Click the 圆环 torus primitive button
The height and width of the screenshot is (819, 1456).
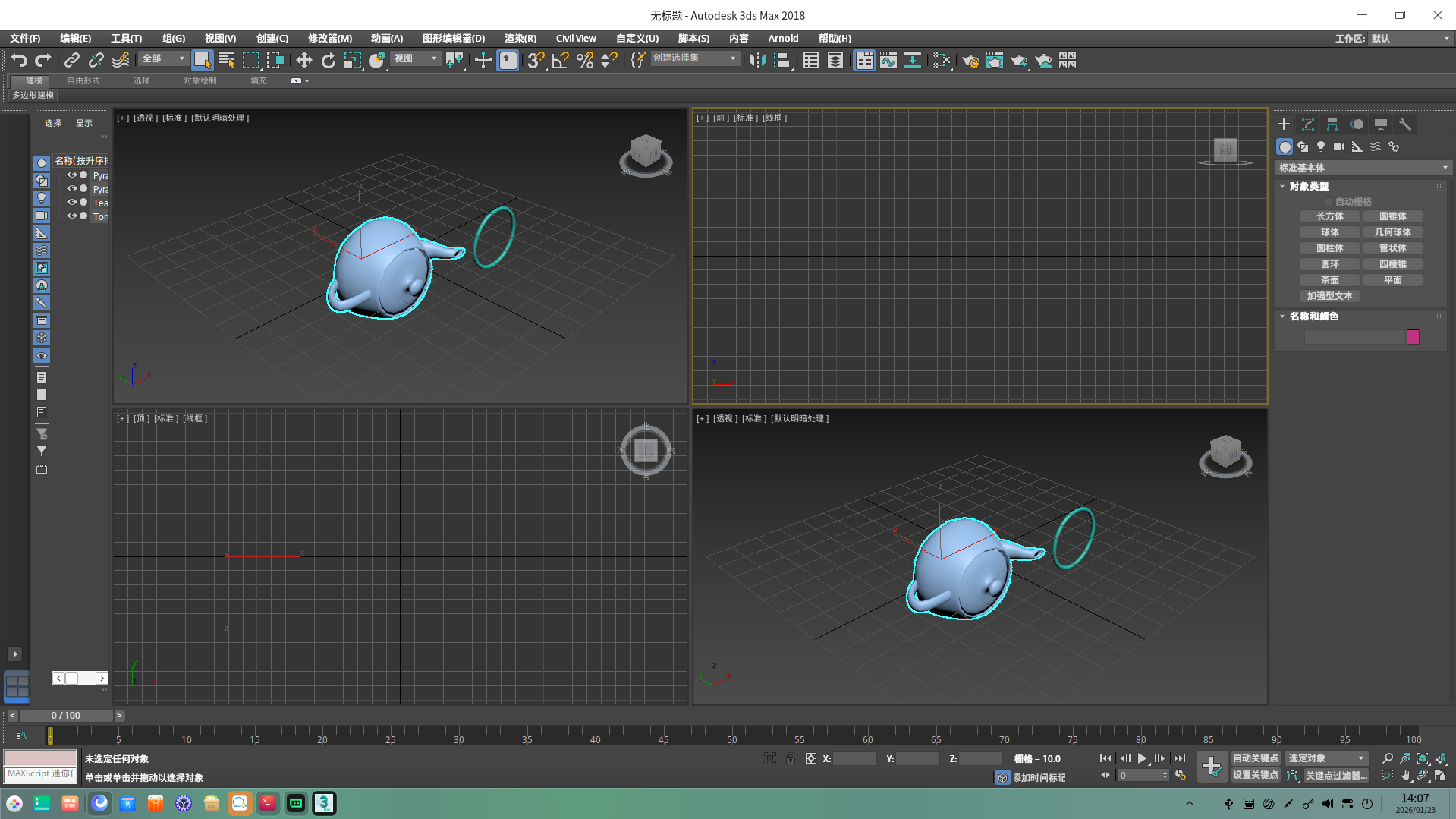pos(1329,264)
